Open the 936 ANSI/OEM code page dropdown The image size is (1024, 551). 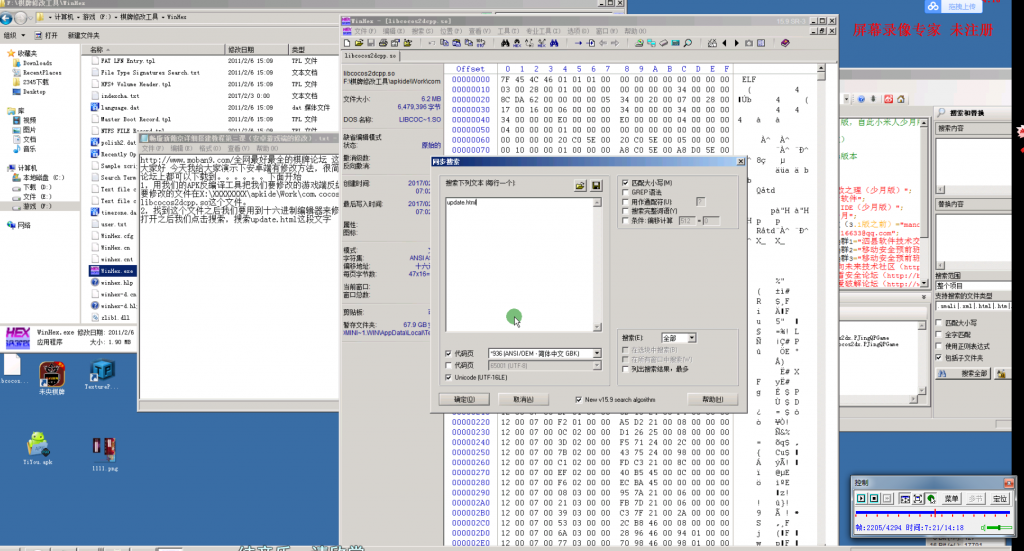coord(597,353)
